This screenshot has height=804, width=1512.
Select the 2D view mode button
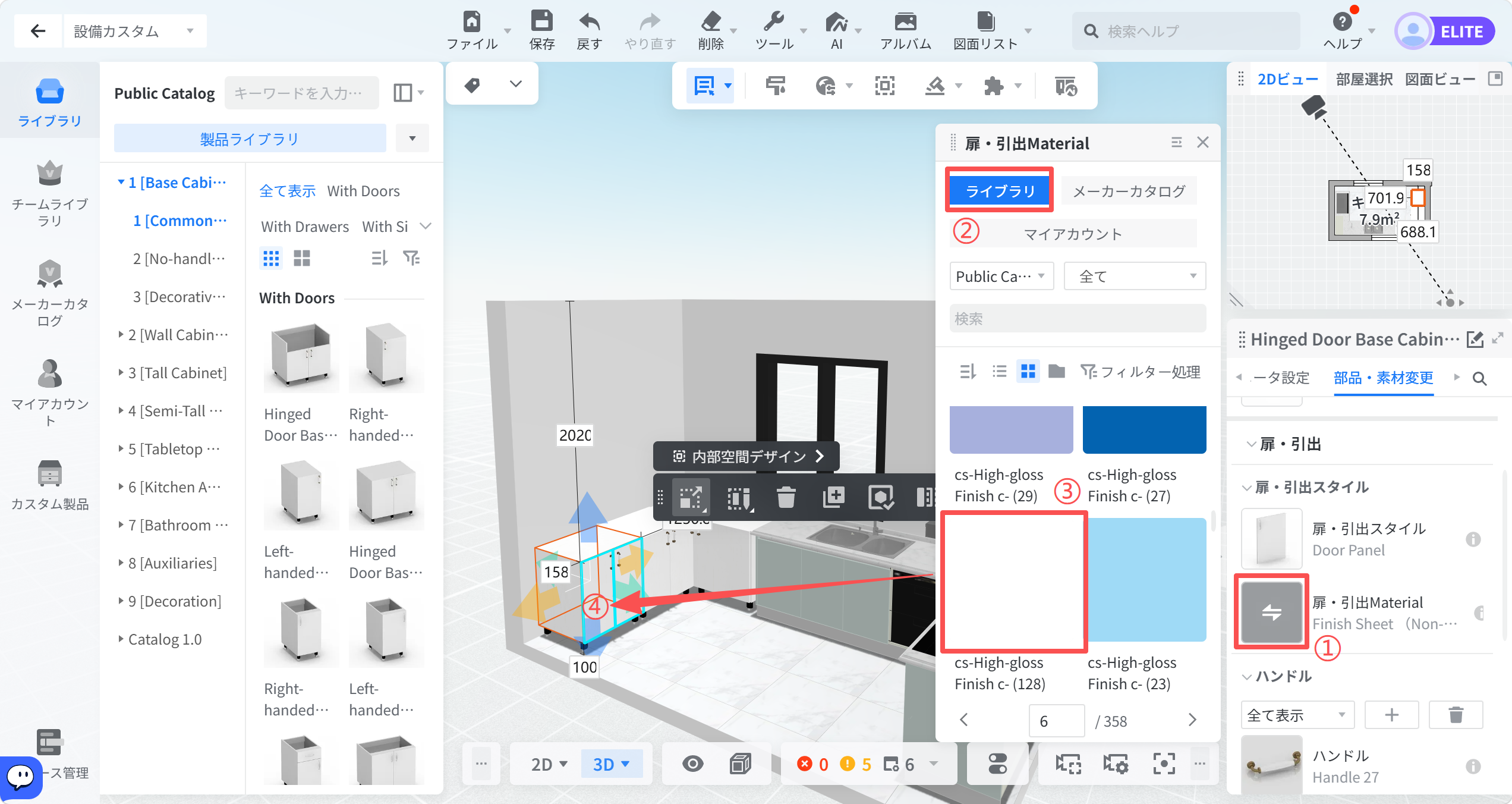(549, 764)
